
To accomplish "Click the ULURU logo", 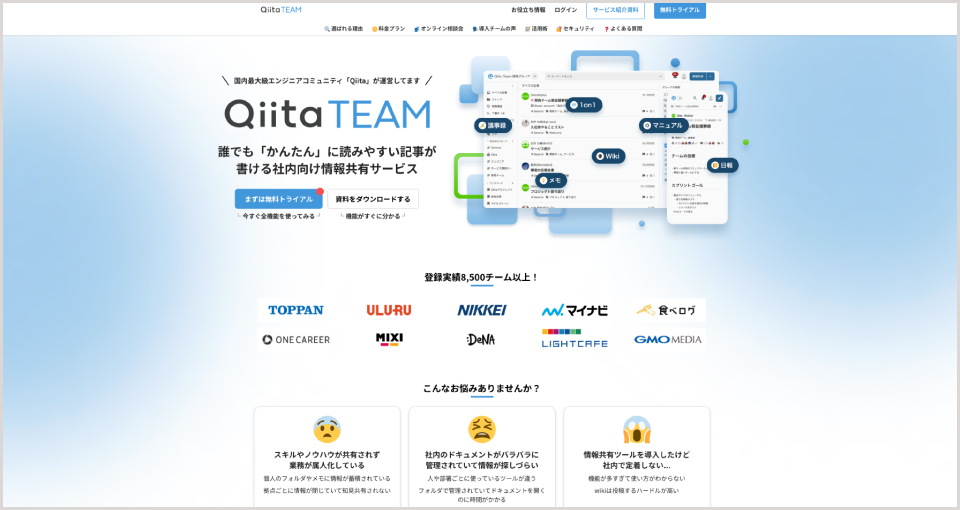I will point(389,310).
